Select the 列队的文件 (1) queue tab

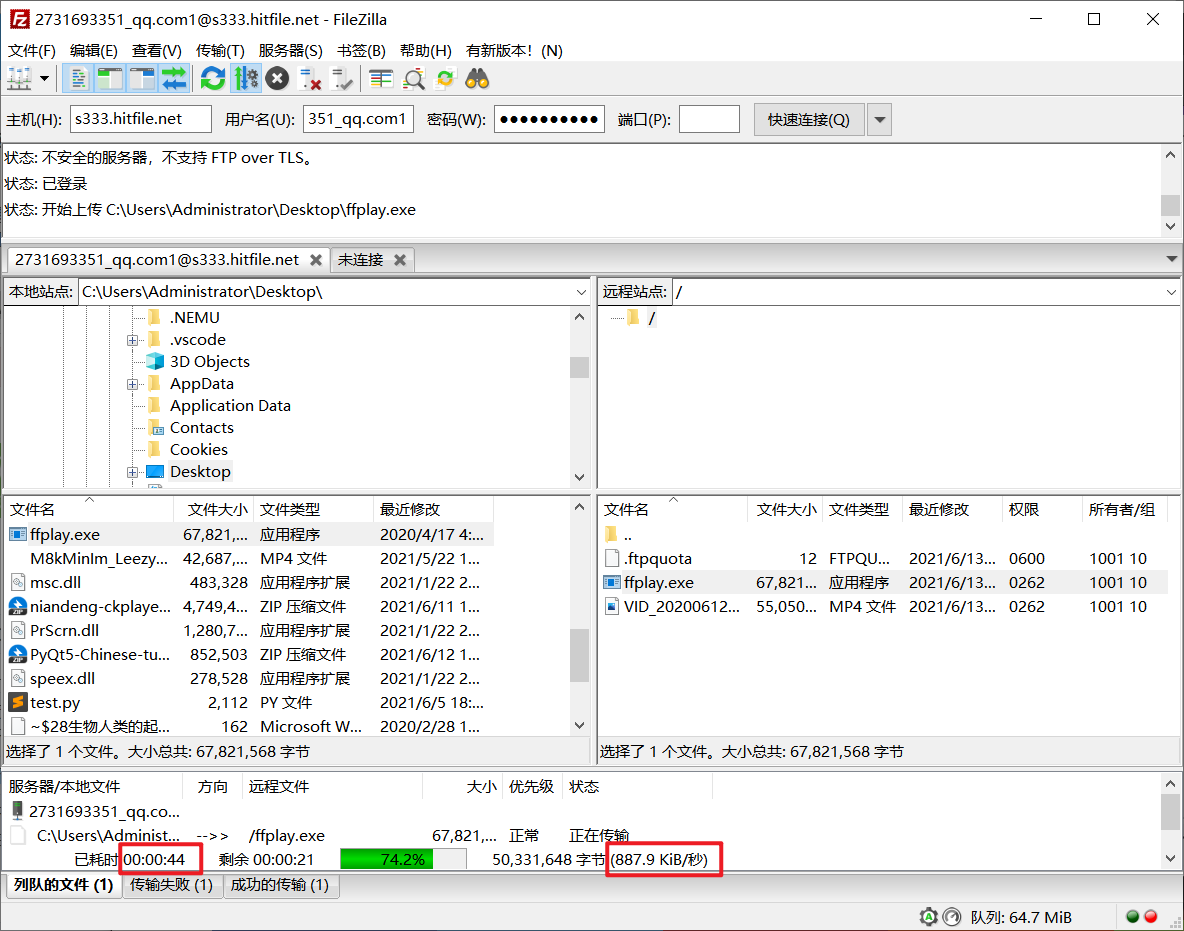click(x=63, y=885)
